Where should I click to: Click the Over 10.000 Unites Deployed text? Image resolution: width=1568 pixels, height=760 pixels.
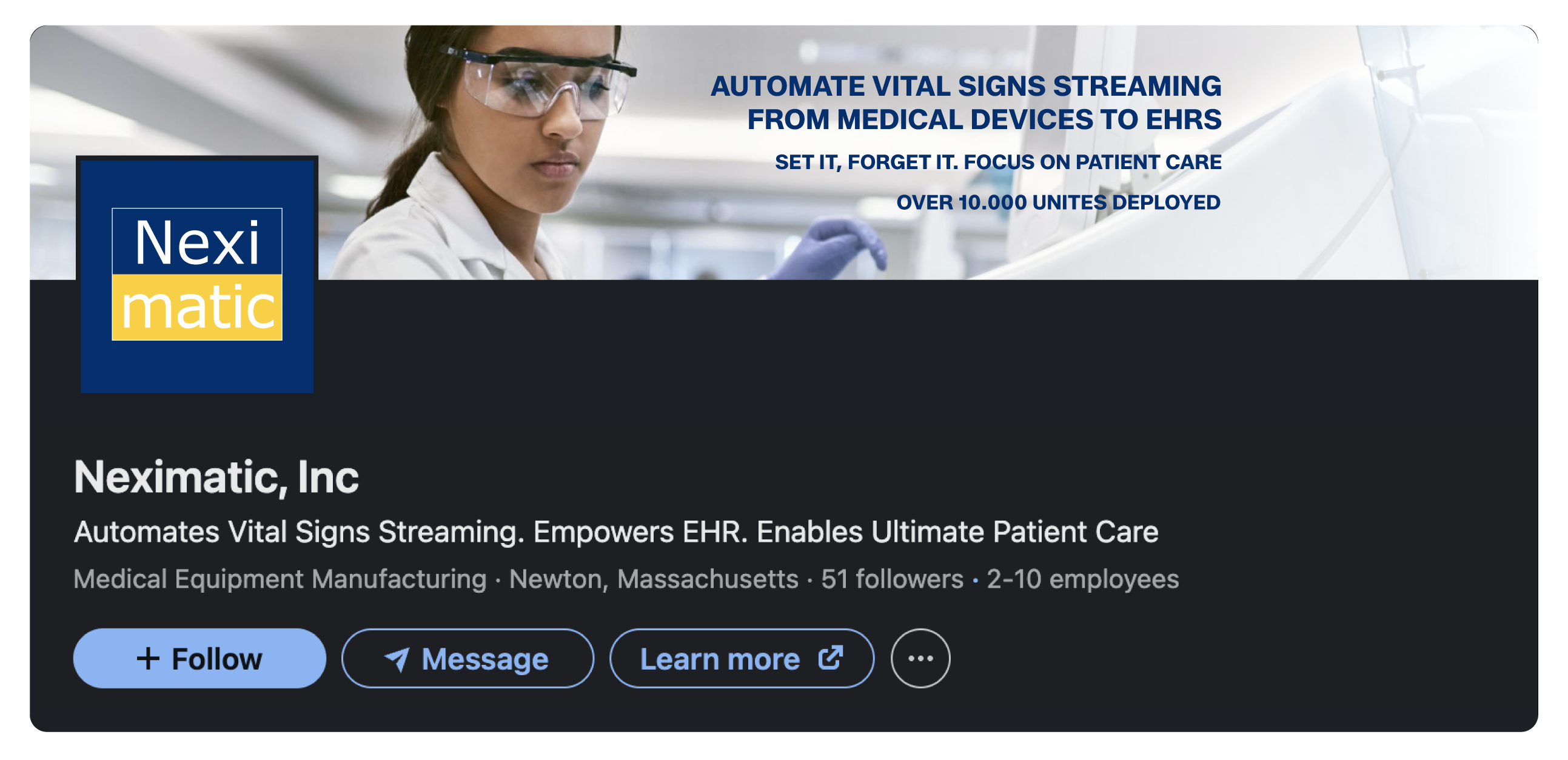coord(1058,202)
